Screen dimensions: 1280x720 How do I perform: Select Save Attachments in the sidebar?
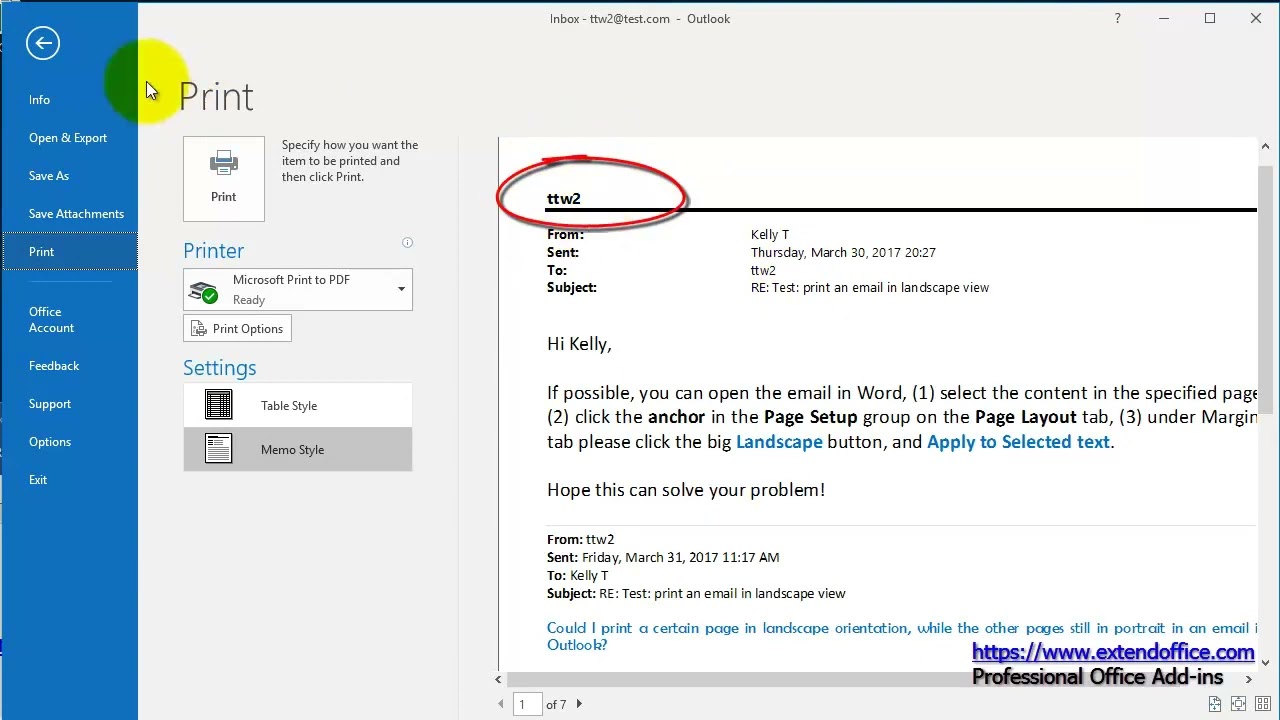[76, 214]
